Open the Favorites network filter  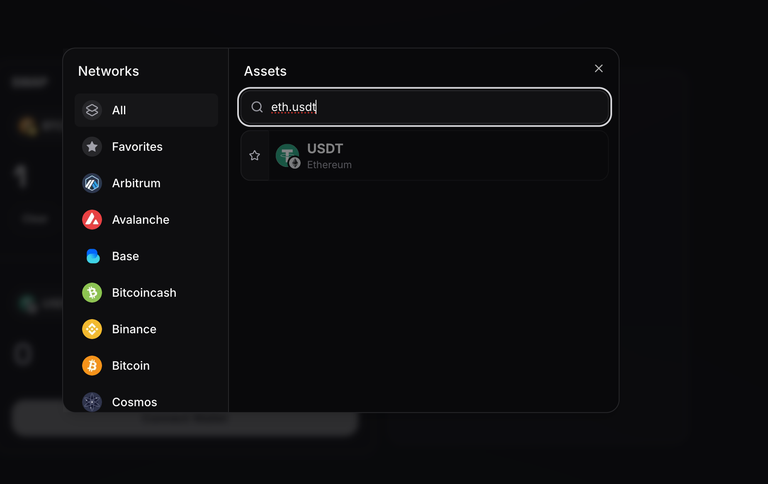tap(146, 146)
